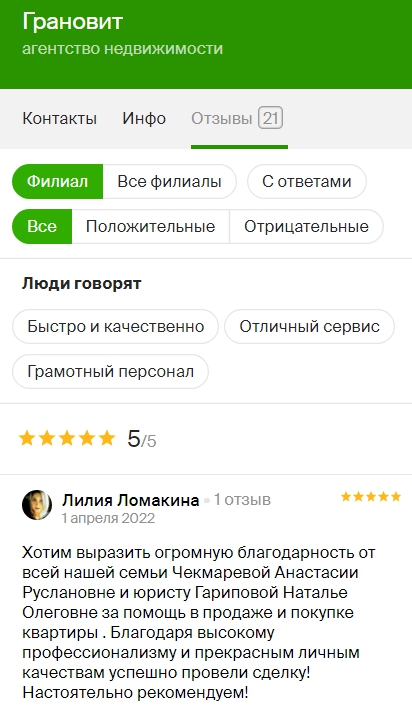
Task: Click the Отличный сервис tag
Action: [309, 326]
